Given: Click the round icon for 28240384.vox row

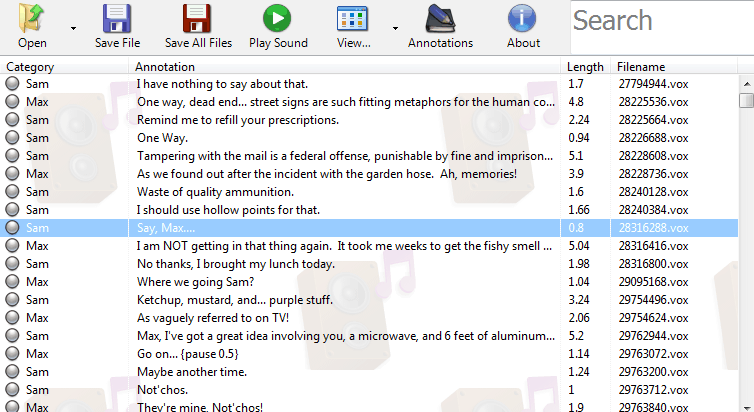Looking at the screenshot, I should click(x=12, y=210).
